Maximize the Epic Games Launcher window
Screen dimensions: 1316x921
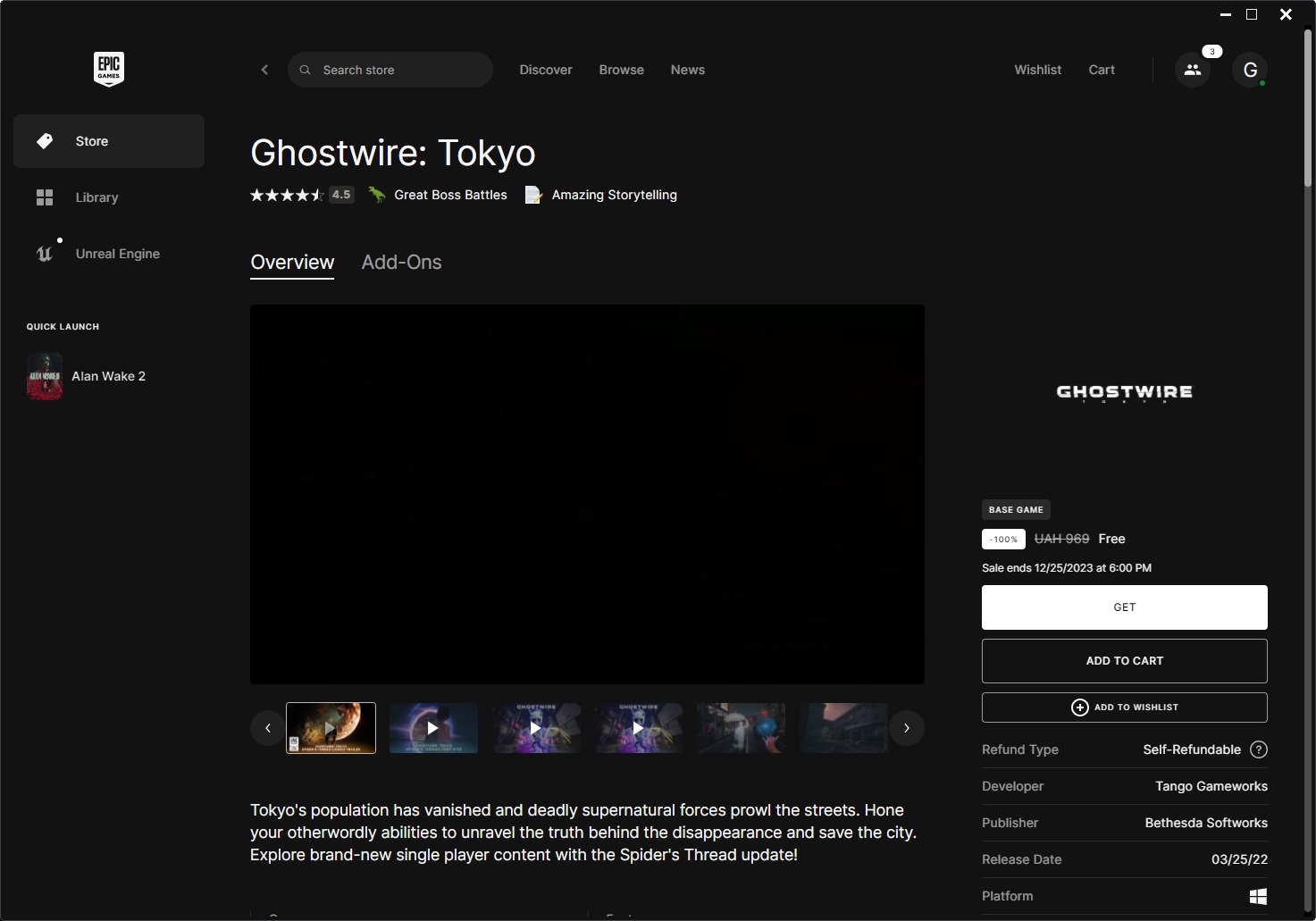click(x=1252, y=14)
